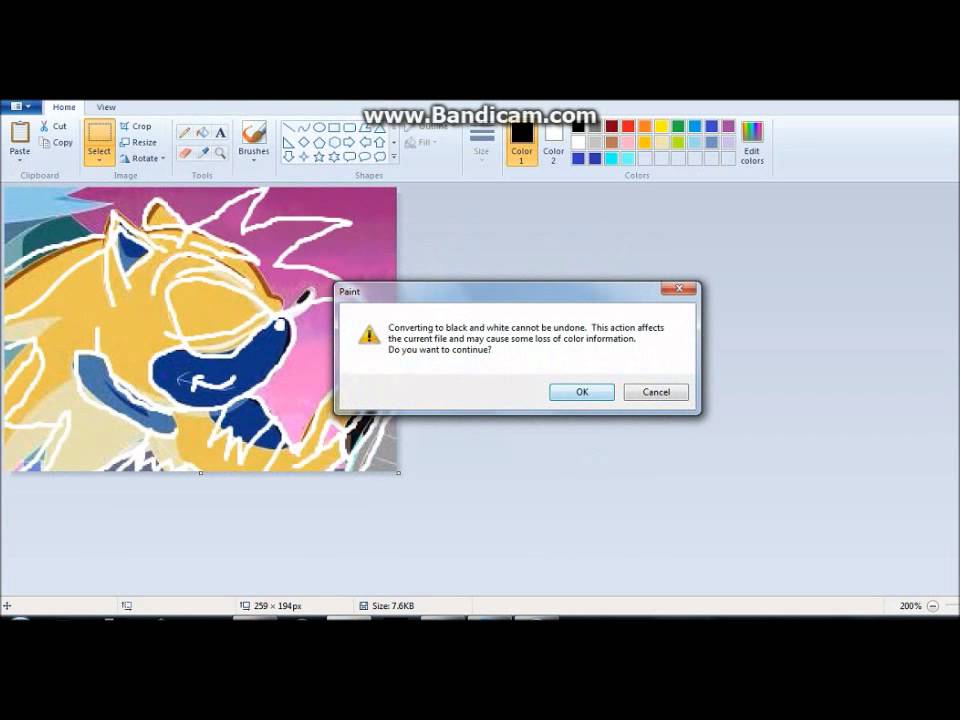Open the Rotate dropdown

[x=143, y=158]
